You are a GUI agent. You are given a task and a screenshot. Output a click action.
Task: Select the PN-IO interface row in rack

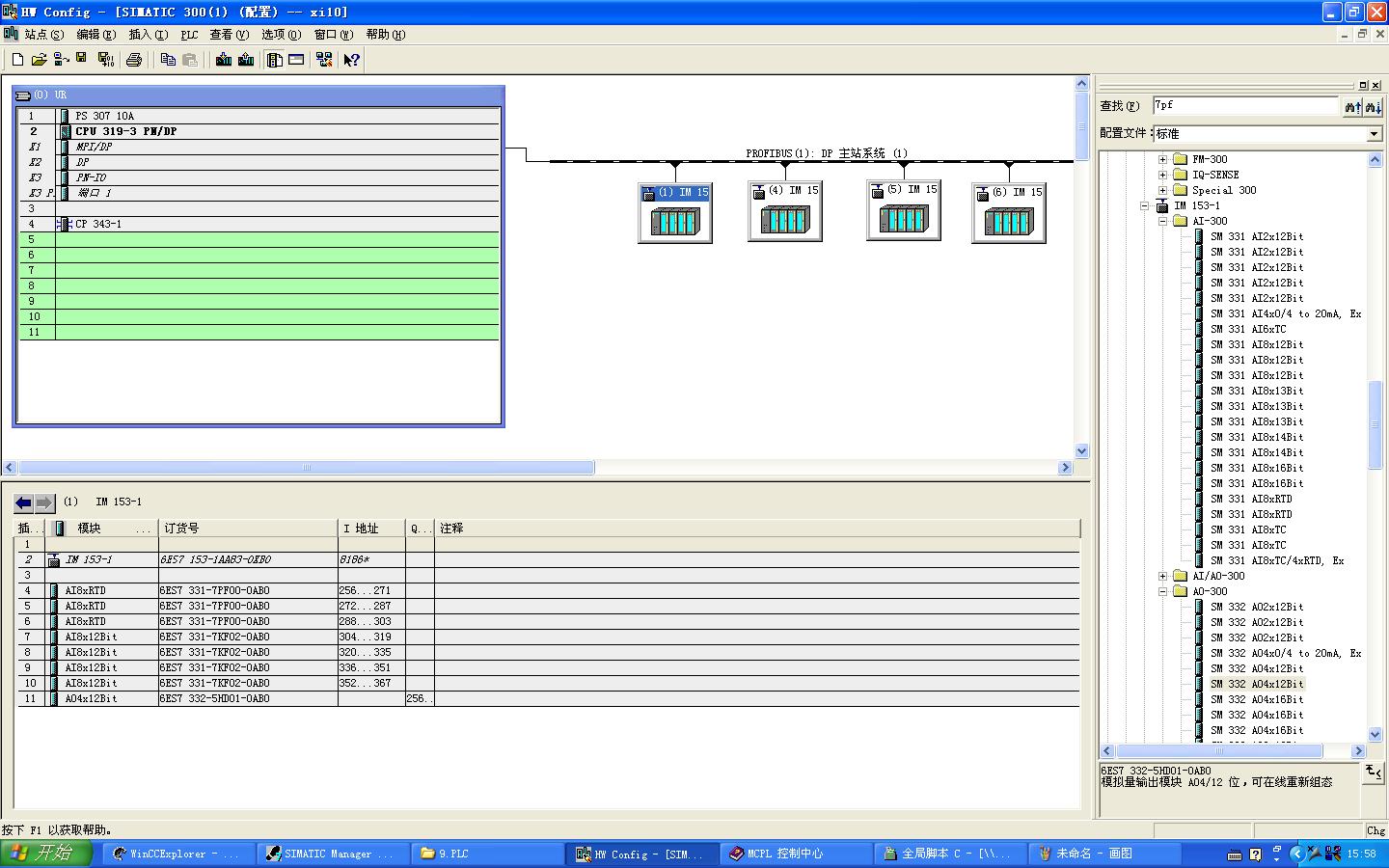coord(91,177)
